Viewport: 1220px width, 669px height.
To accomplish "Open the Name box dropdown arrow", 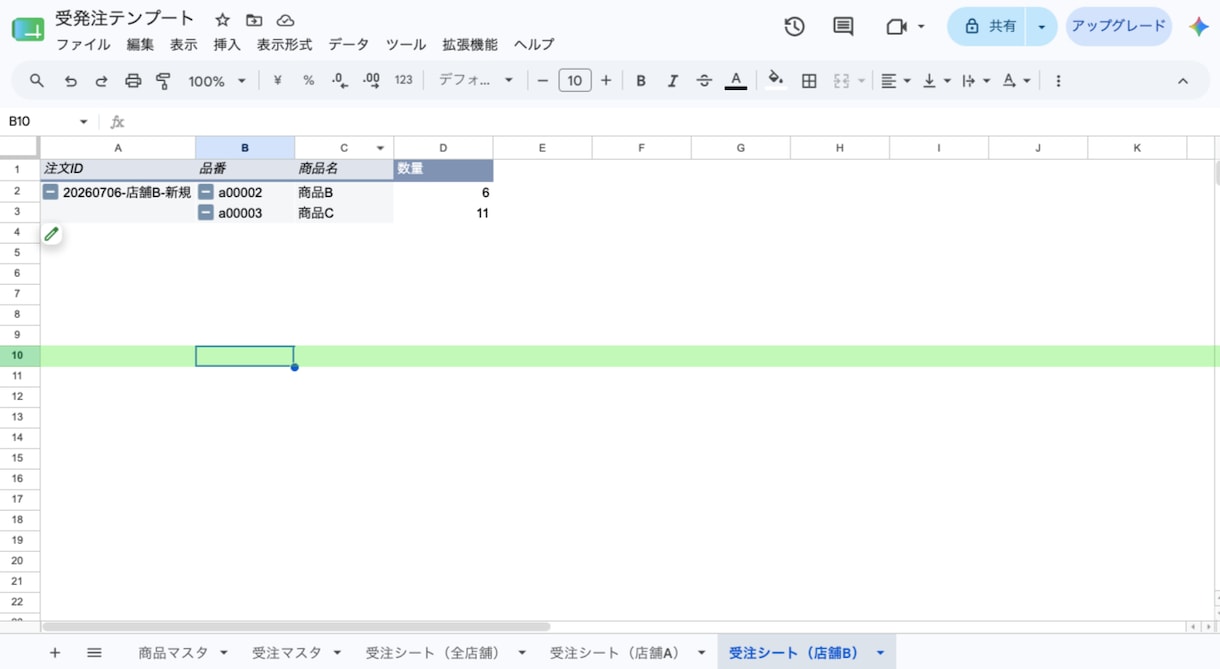I will pos(83,122).
